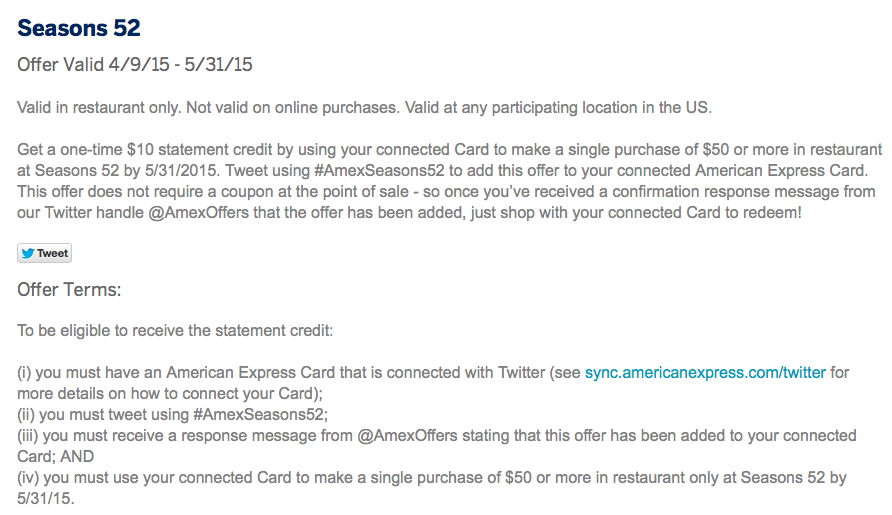Click the Offer Terms: heading
892x515 pixels.
69,290
